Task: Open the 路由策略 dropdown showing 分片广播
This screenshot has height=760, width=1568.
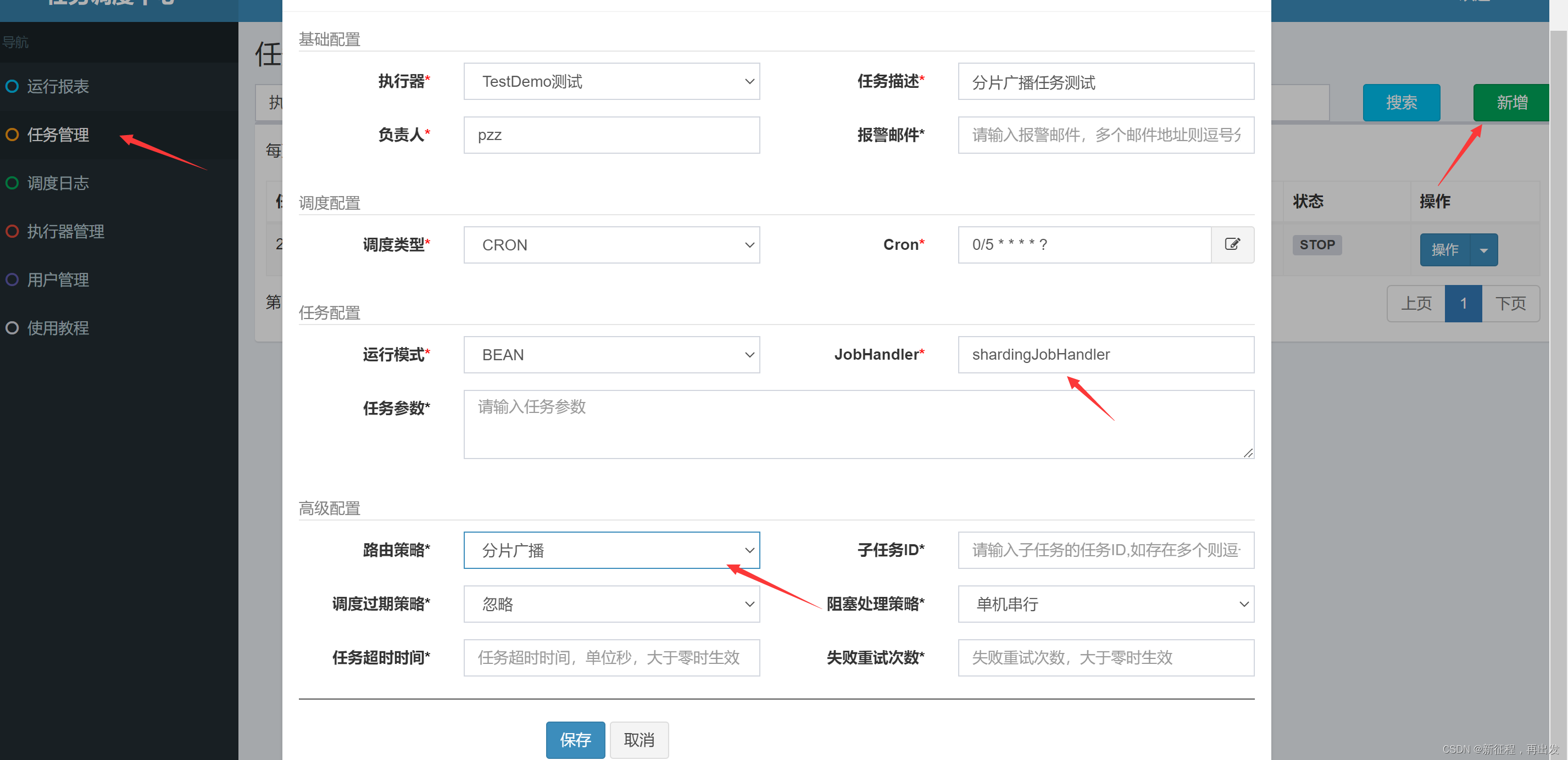Action: click(611, 550)
